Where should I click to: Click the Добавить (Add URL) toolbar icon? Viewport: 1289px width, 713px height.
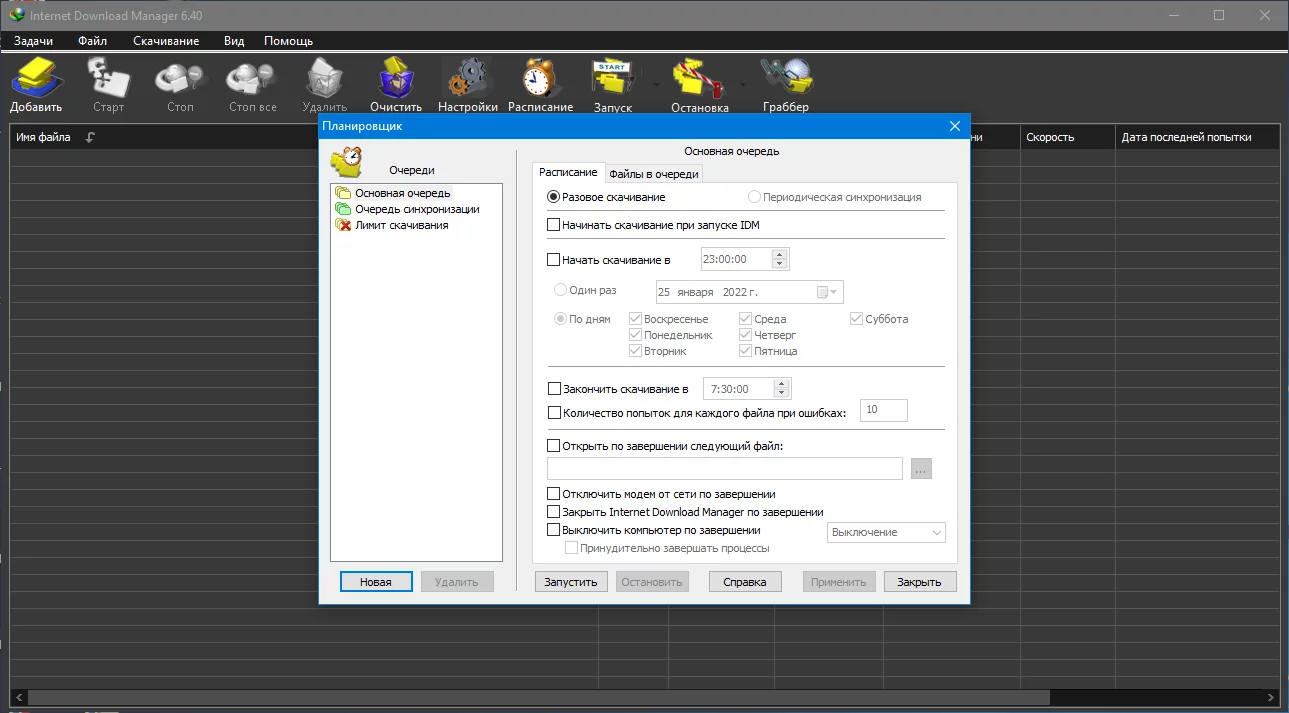coord(36,78)
